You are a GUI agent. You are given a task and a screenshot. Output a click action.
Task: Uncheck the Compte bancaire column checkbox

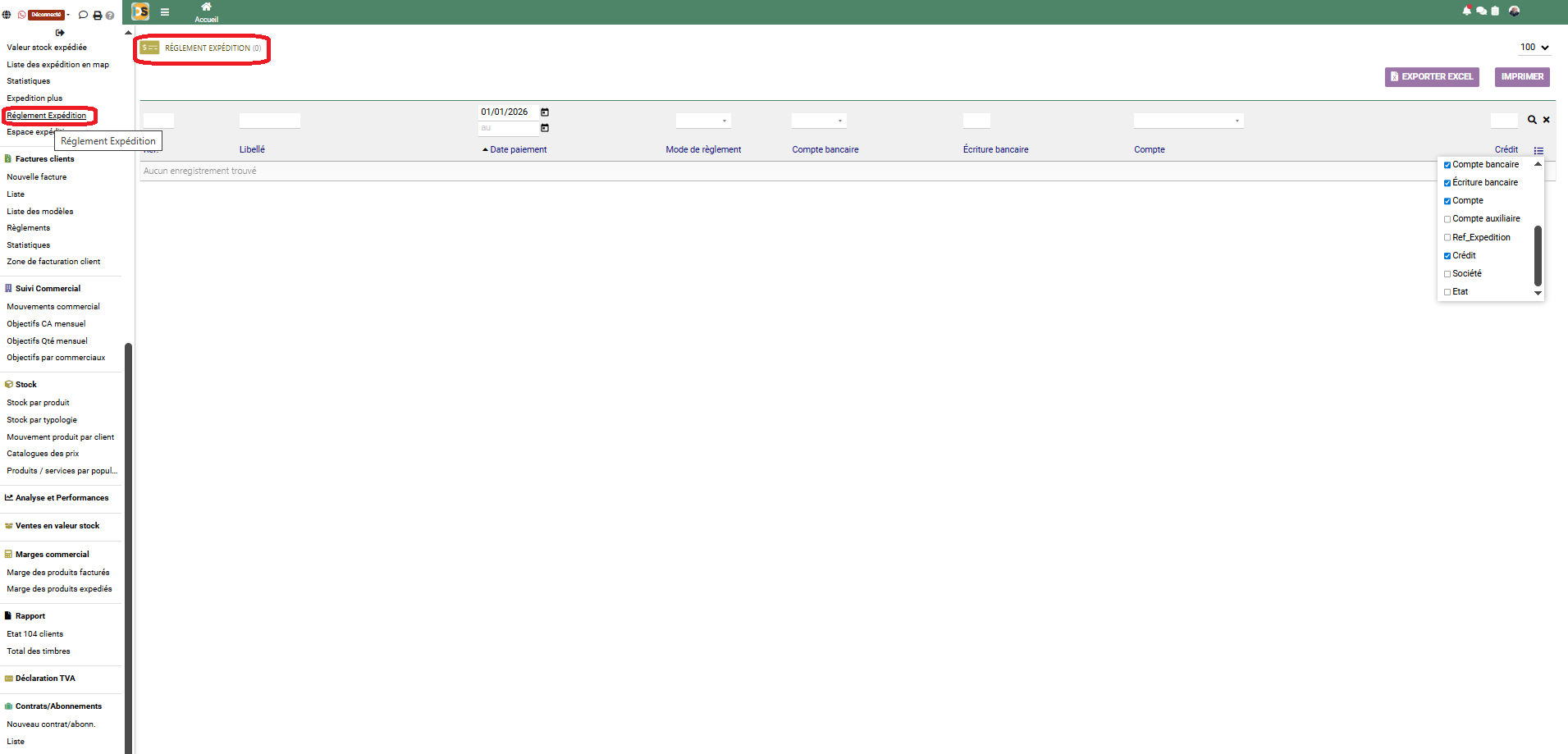point(1447,165)
